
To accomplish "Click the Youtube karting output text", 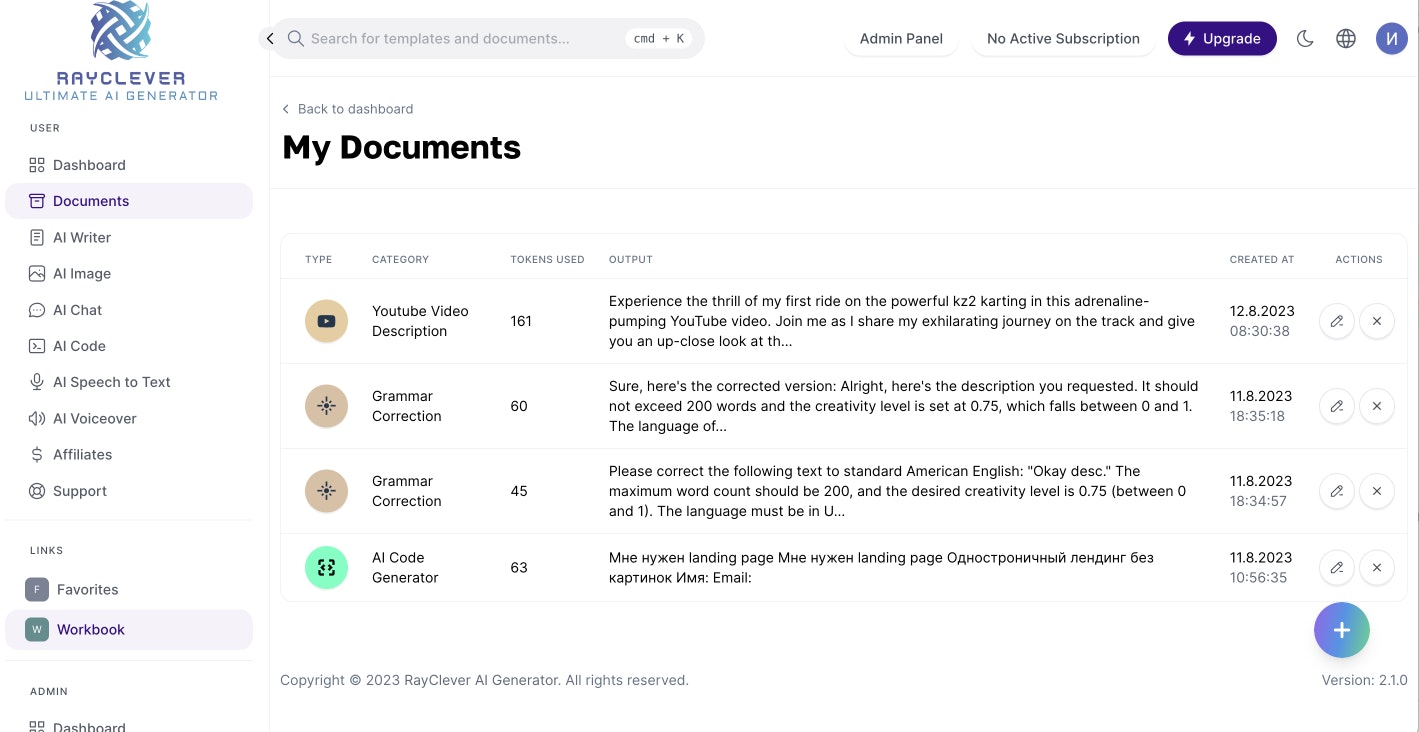I will coord(902,321).
